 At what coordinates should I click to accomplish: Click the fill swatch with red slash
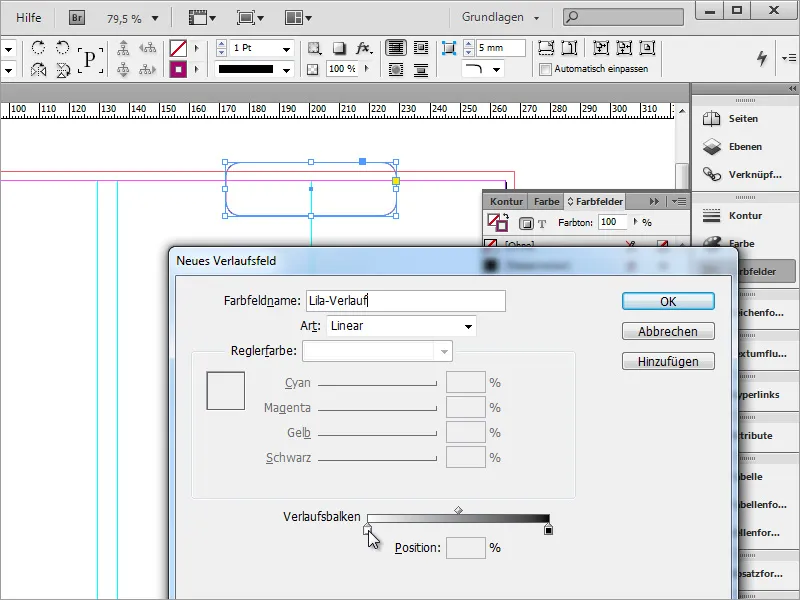tap(178, 48)
